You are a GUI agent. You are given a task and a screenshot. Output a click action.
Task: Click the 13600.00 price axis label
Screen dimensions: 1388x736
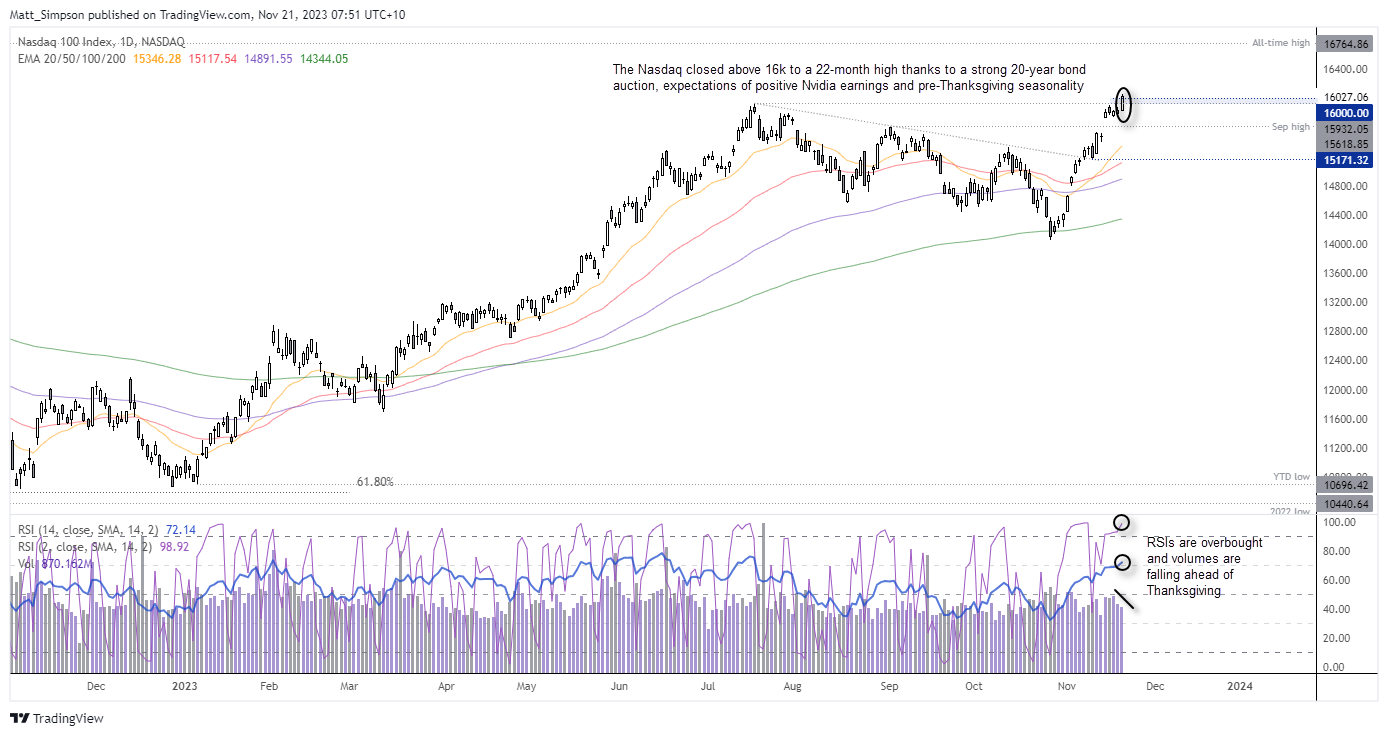(x=1346, y=273)
